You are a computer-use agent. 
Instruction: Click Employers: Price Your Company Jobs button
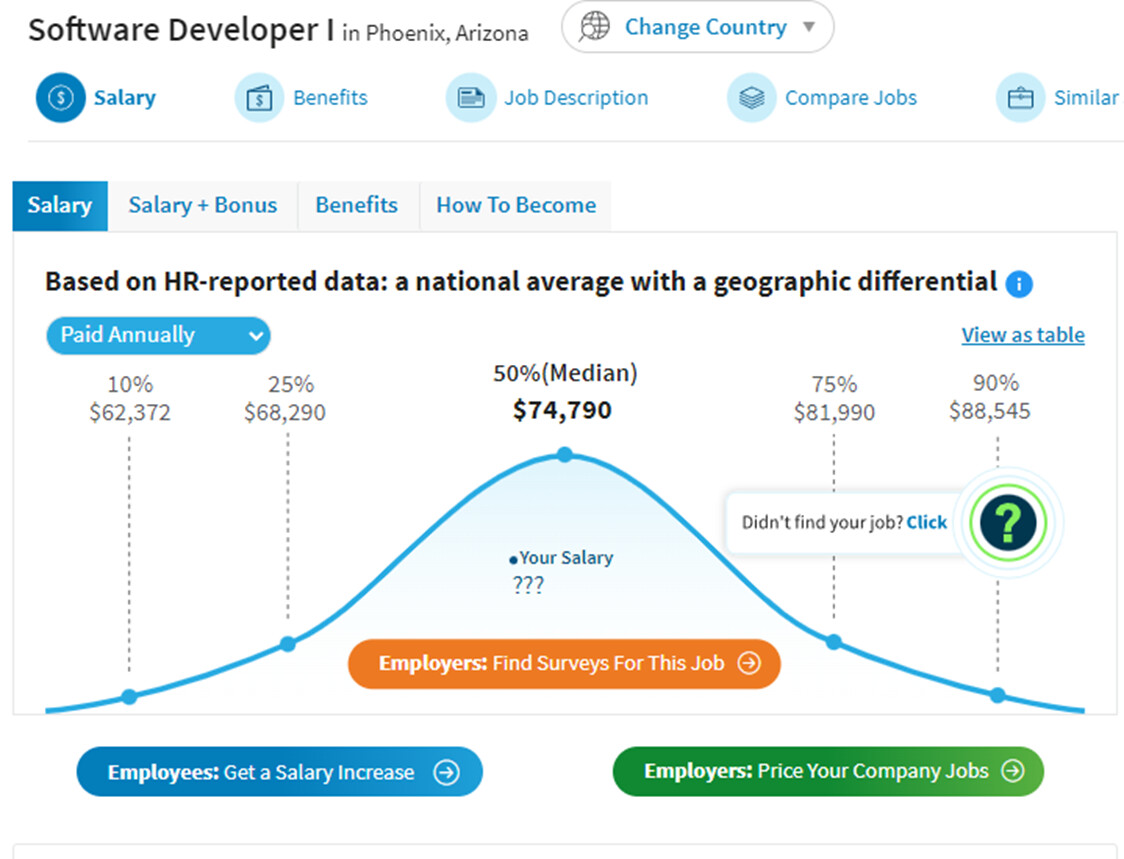coord(828,771)
